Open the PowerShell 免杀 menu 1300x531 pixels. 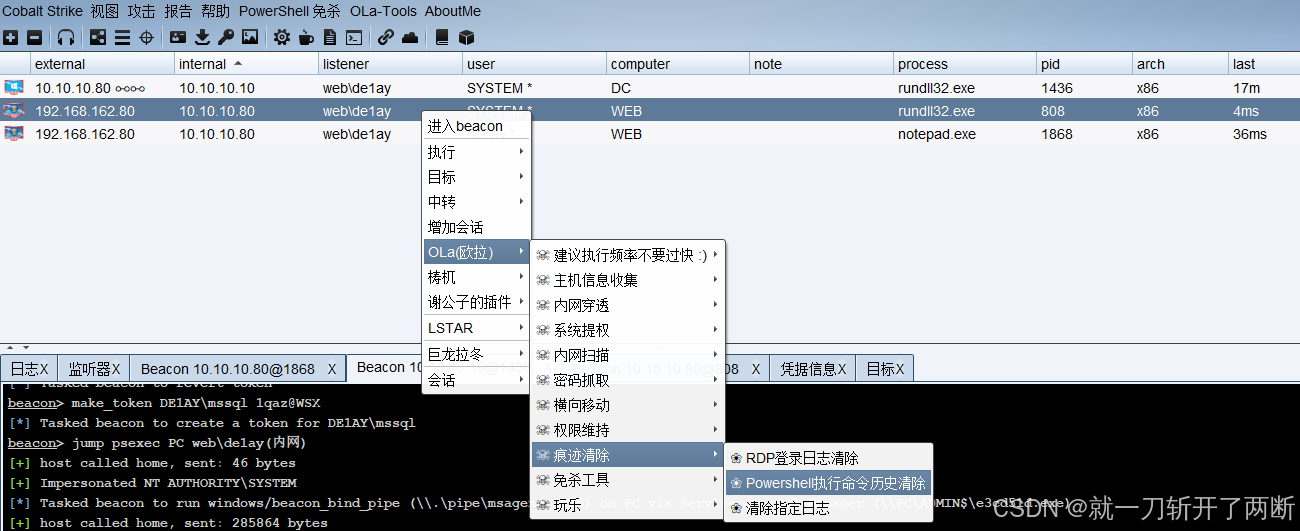(x=290, y=11)
